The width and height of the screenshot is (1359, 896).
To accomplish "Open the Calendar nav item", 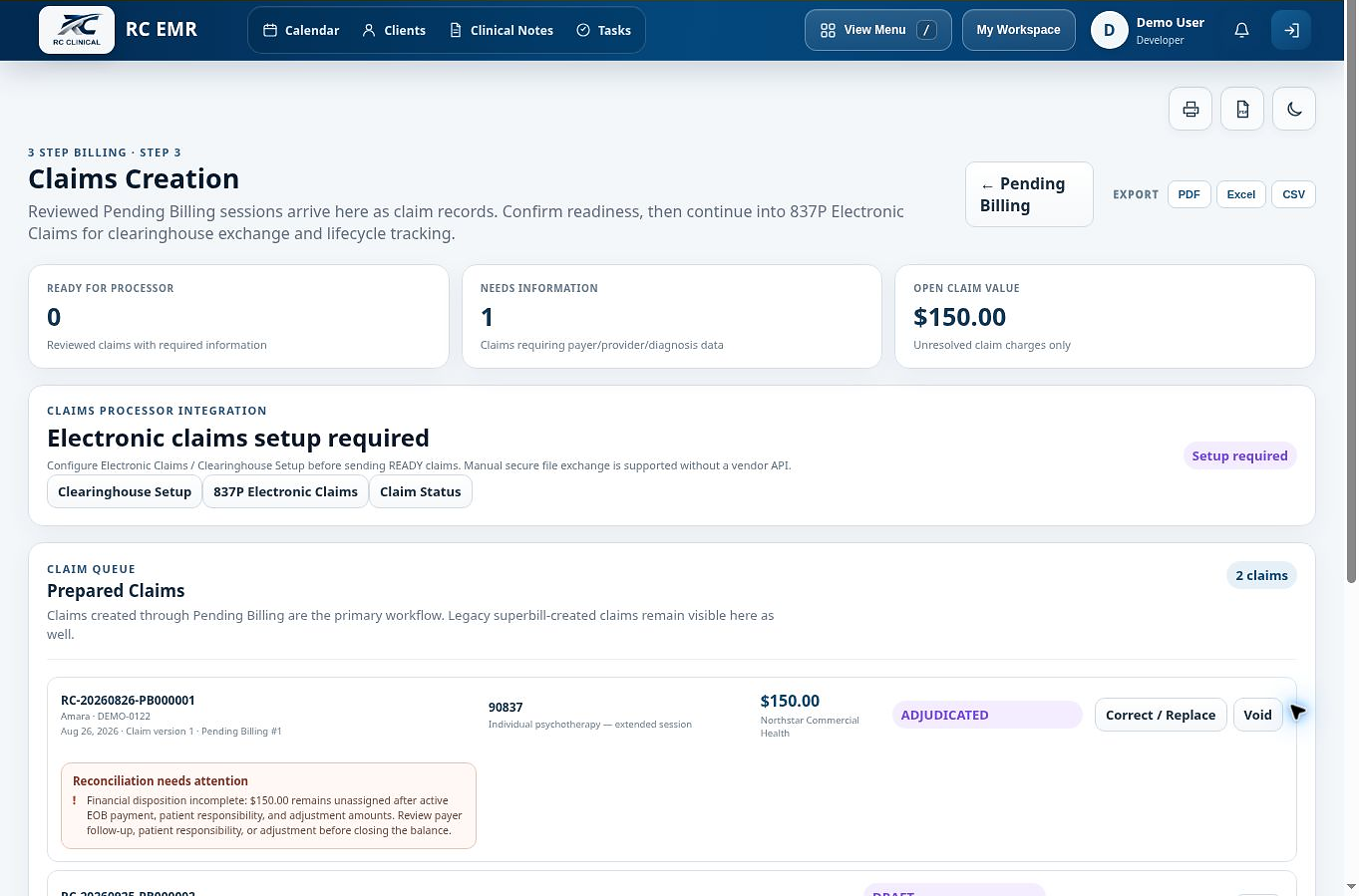I will coord(301,30).
